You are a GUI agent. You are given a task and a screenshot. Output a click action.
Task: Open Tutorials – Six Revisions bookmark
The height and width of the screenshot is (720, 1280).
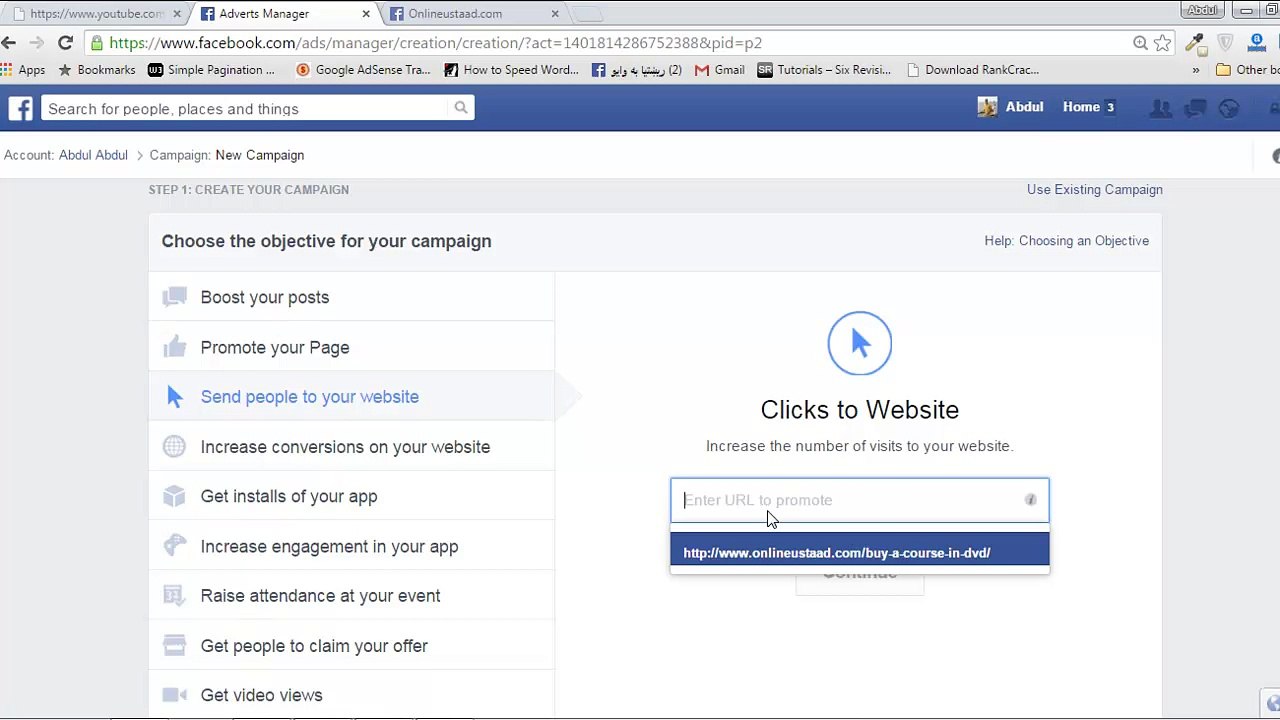824,70
